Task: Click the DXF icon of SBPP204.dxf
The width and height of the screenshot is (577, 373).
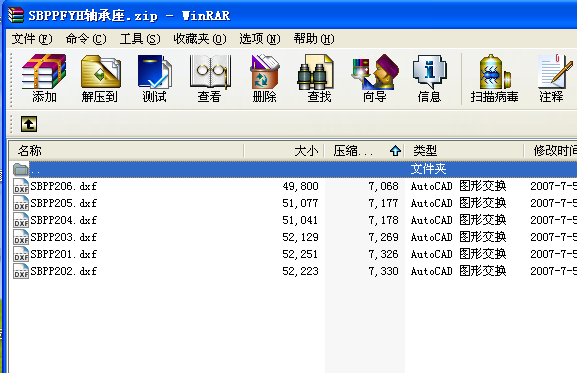Action: (21, 220)
